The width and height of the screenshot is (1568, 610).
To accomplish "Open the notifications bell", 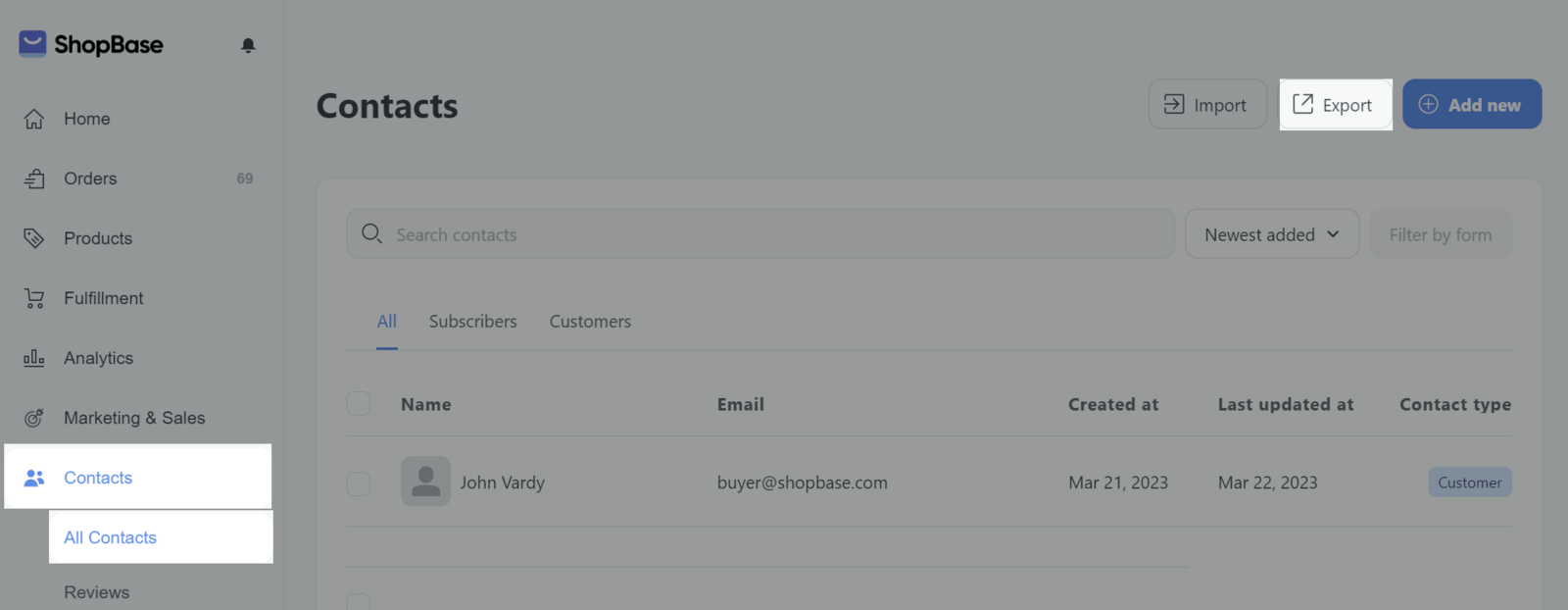I will pos(248,45).
